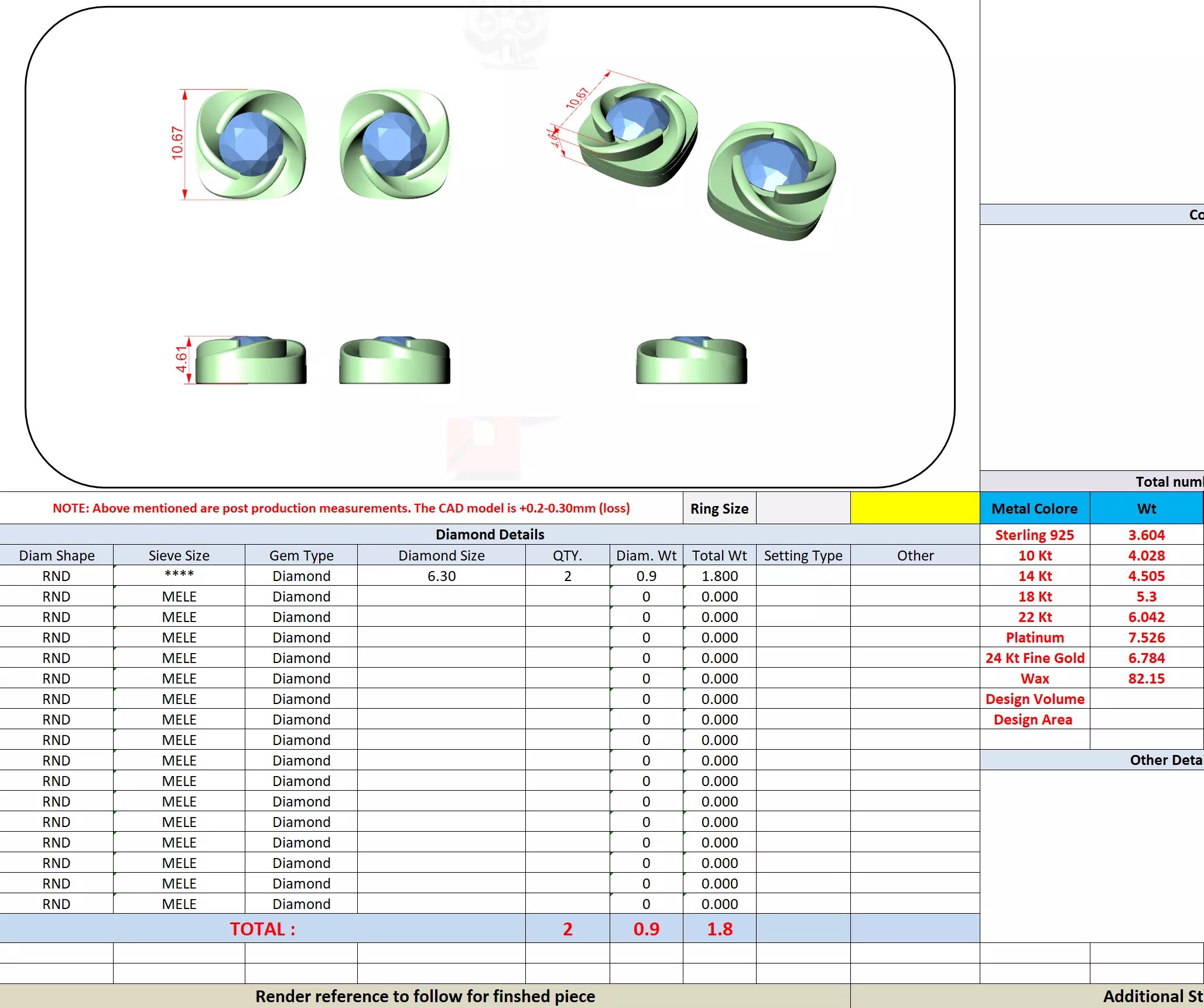The height and width of the screenshot is (1008, 1204).
Task: Click the Other column header
Action: [x=915, y=555]
